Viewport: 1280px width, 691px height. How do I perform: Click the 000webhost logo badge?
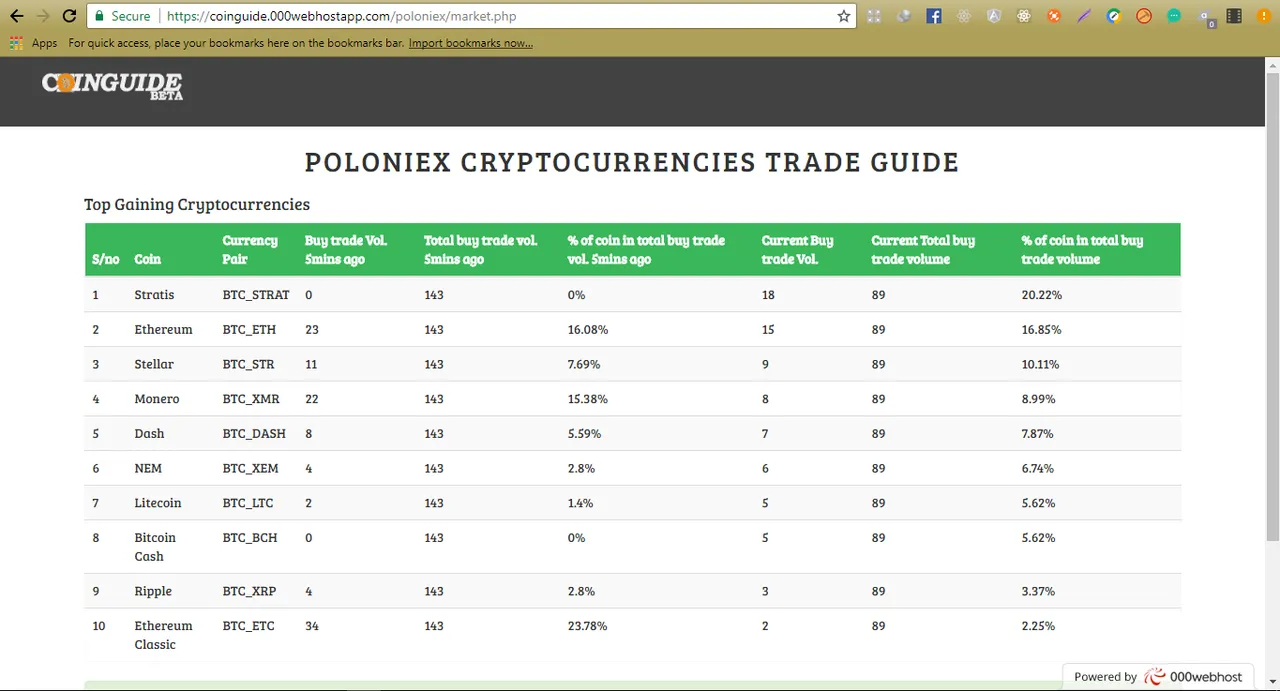(x=1194, y=677)
